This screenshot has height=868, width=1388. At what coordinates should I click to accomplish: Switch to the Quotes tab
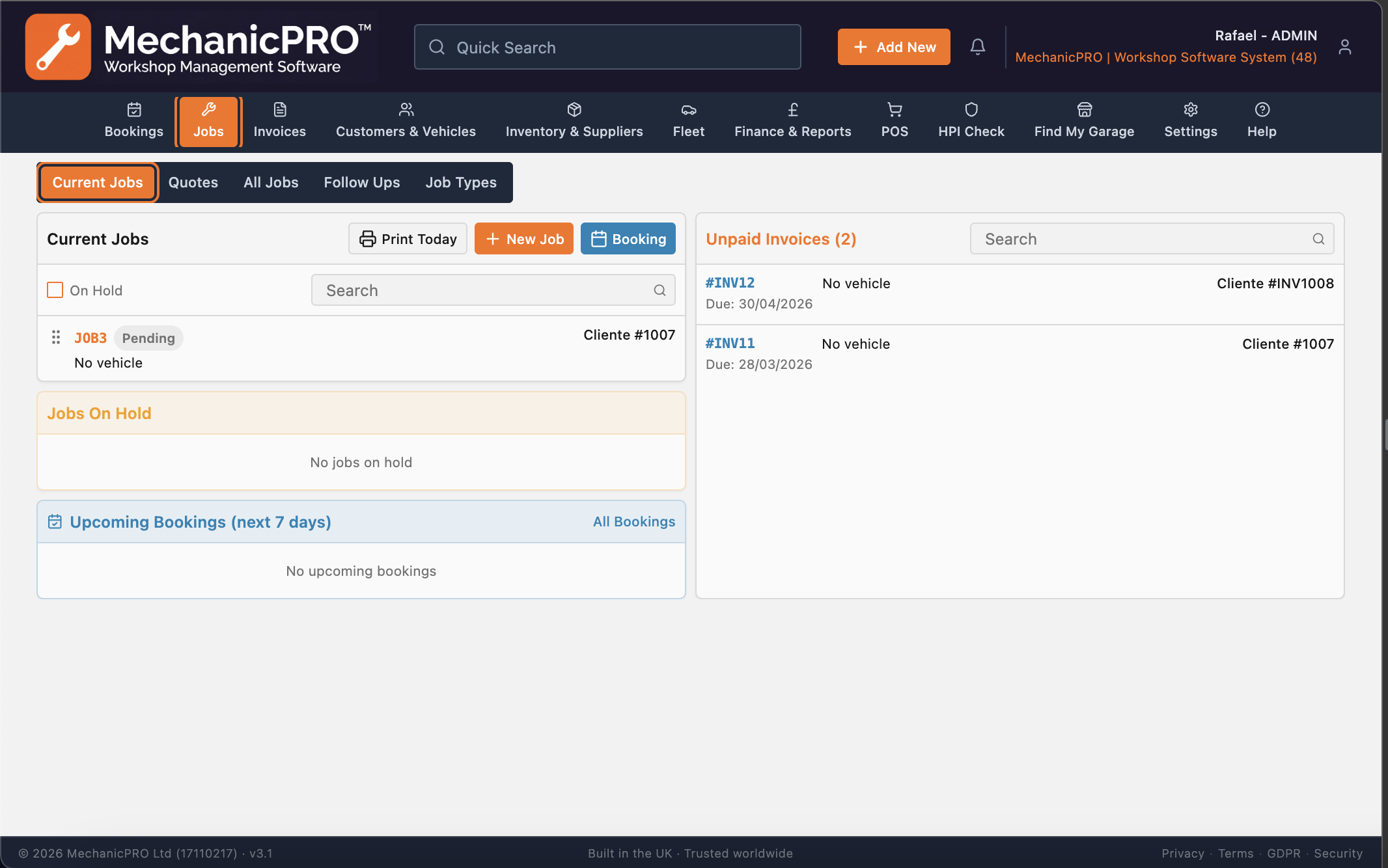pyautogui.click(x=193, y=182)
